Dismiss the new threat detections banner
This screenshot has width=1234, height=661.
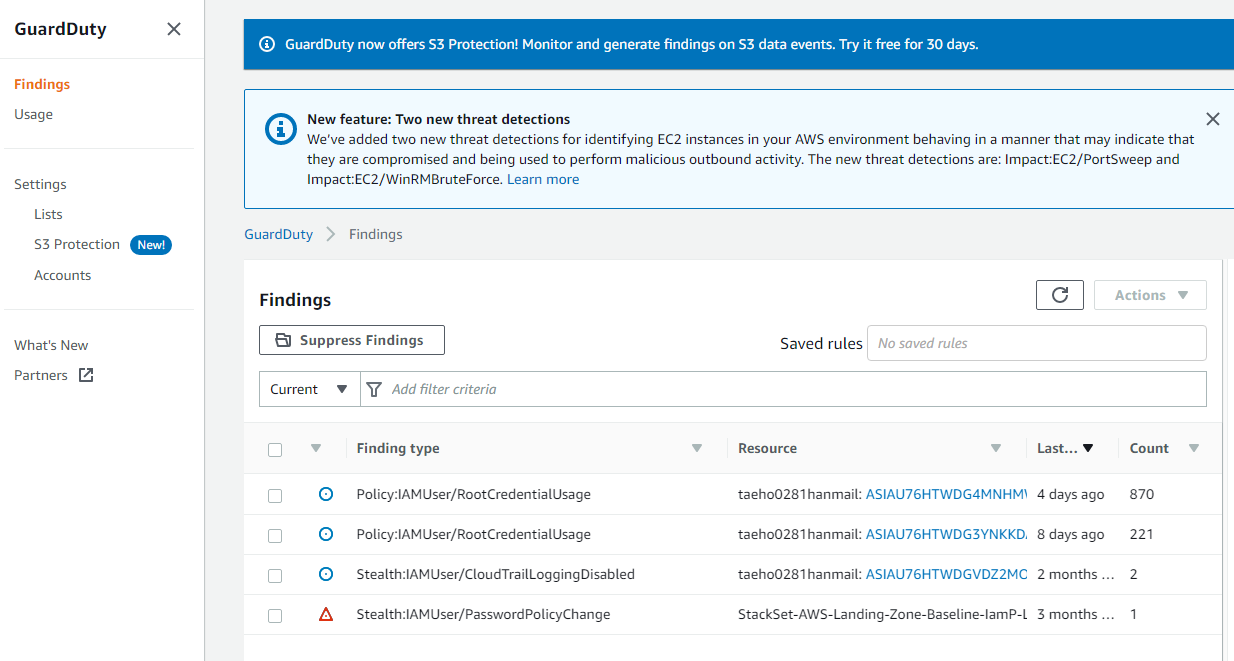1213,119
